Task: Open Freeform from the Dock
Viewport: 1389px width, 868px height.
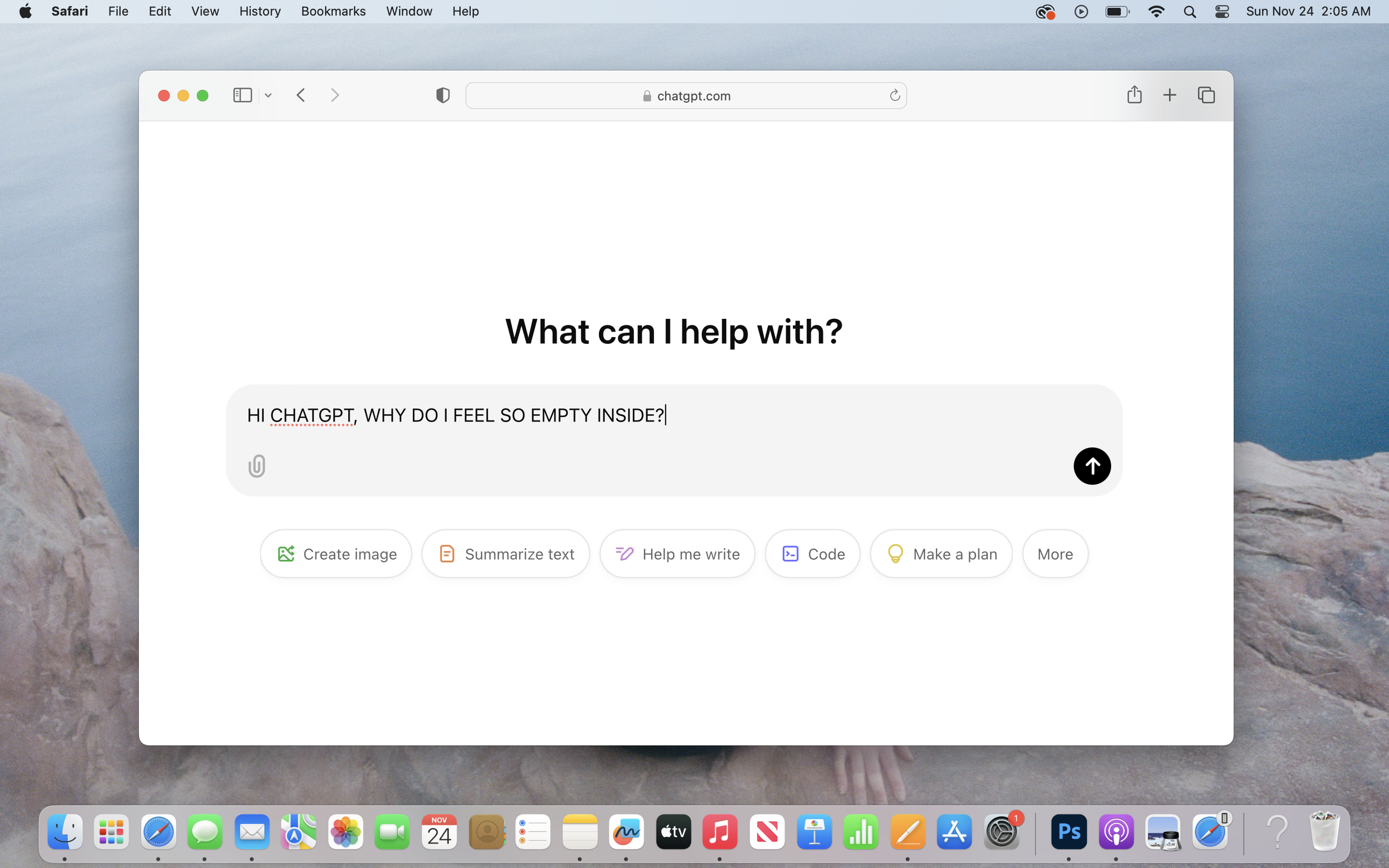Action: click(x=627, y=831)
